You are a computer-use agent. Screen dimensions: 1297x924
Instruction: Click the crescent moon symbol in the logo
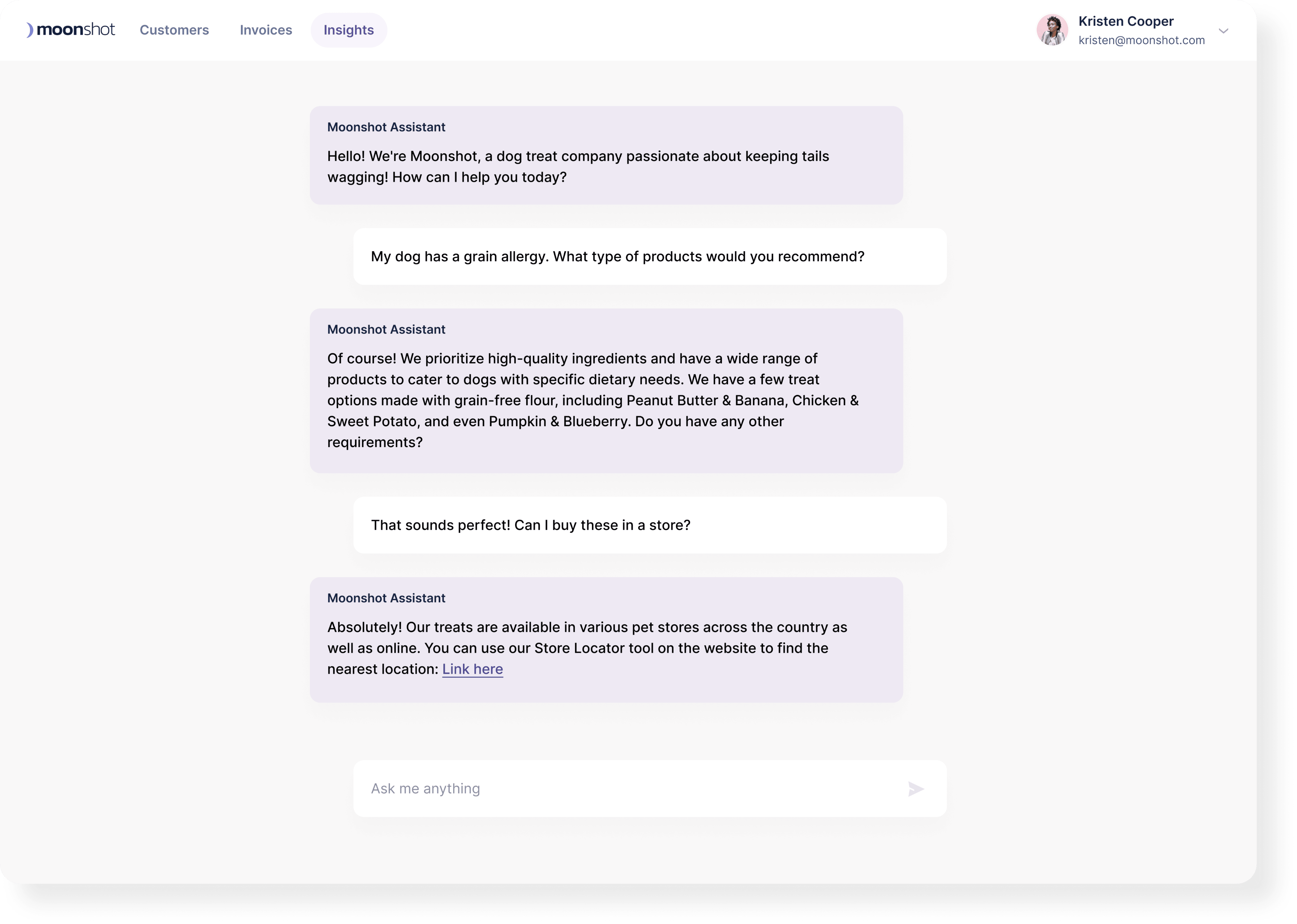(x=30, y=30)
